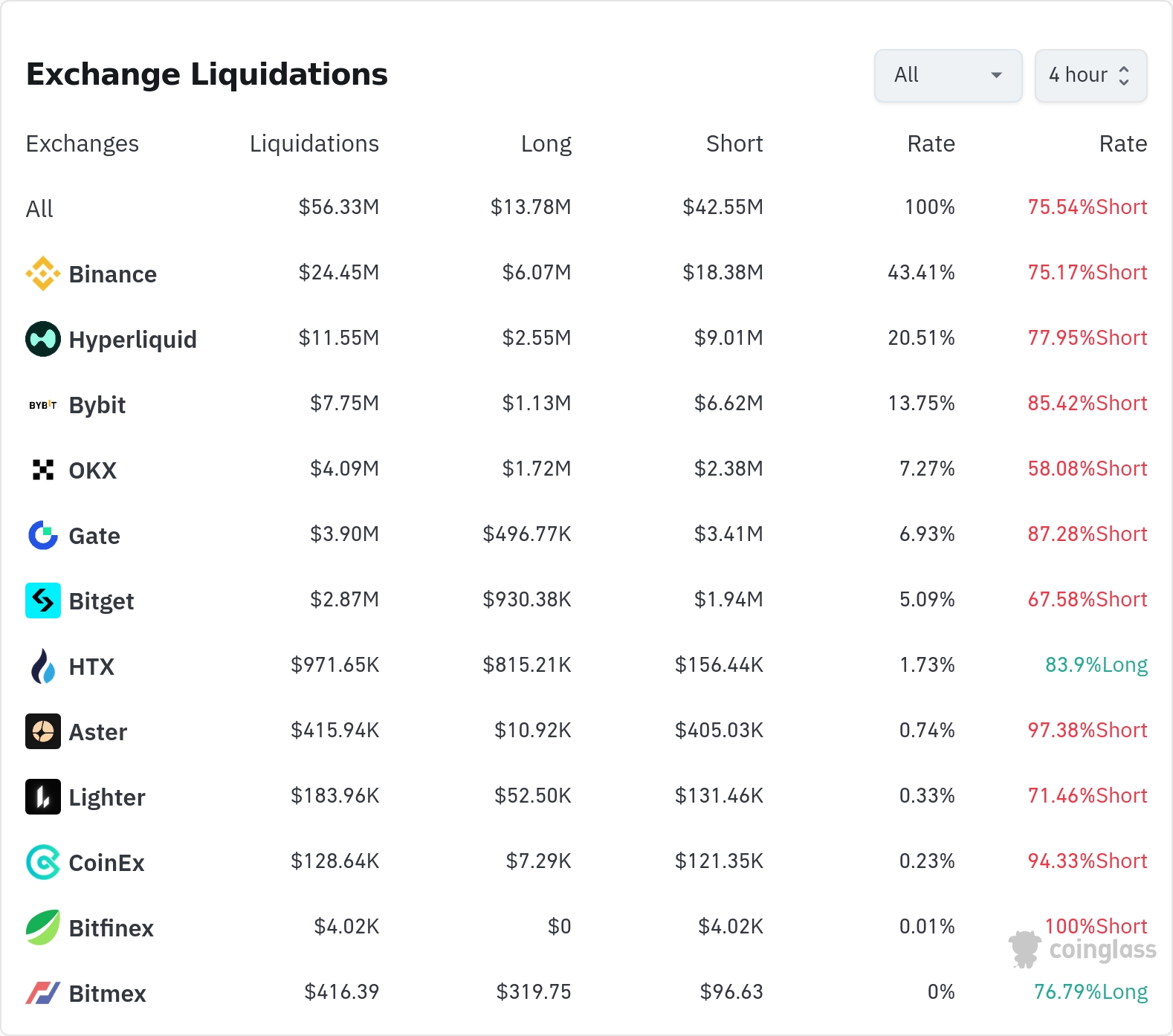Image resolution: width=1173 pixels, height=1036 pixels.
Task: Click the Bybit logo icon
Action: tap(43, 405)
